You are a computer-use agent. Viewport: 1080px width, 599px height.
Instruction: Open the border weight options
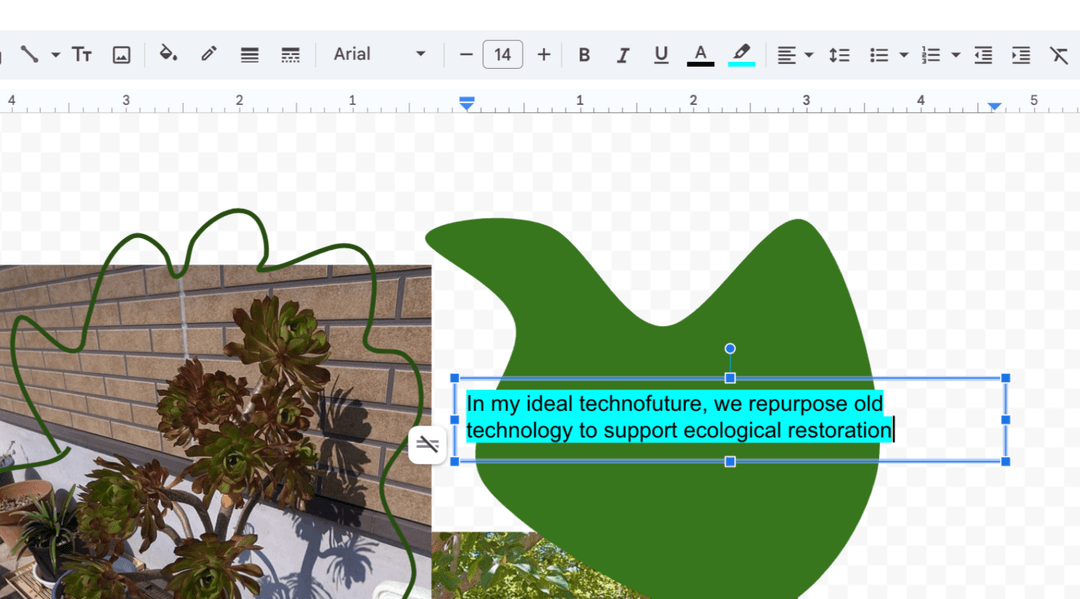(x=250, y=55)
